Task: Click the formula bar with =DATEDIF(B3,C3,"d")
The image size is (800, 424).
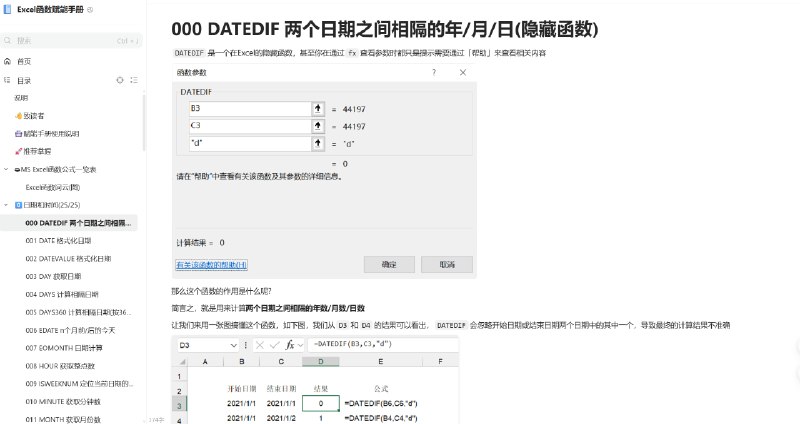Action: [x=383, y=344]
